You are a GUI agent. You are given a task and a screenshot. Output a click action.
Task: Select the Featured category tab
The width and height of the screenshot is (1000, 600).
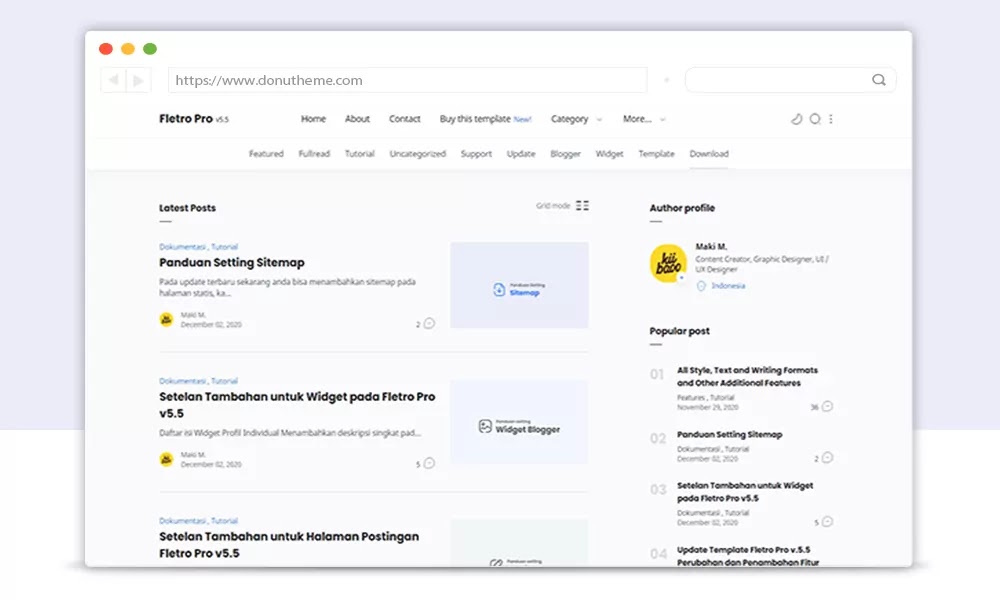(266, 154)
